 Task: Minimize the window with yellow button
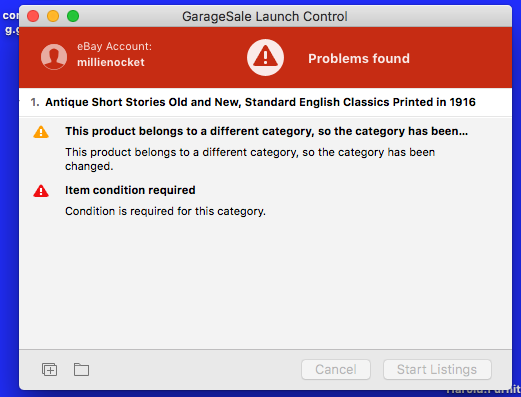click(53, 16)
